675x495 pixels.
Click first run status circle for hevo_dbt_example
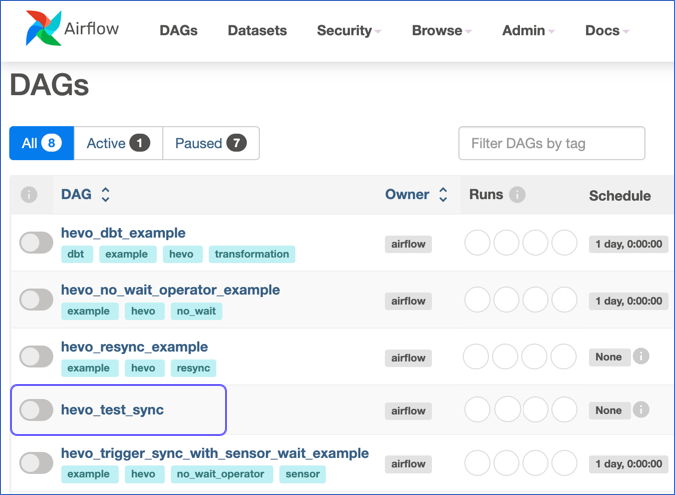[x=478, y=243]
